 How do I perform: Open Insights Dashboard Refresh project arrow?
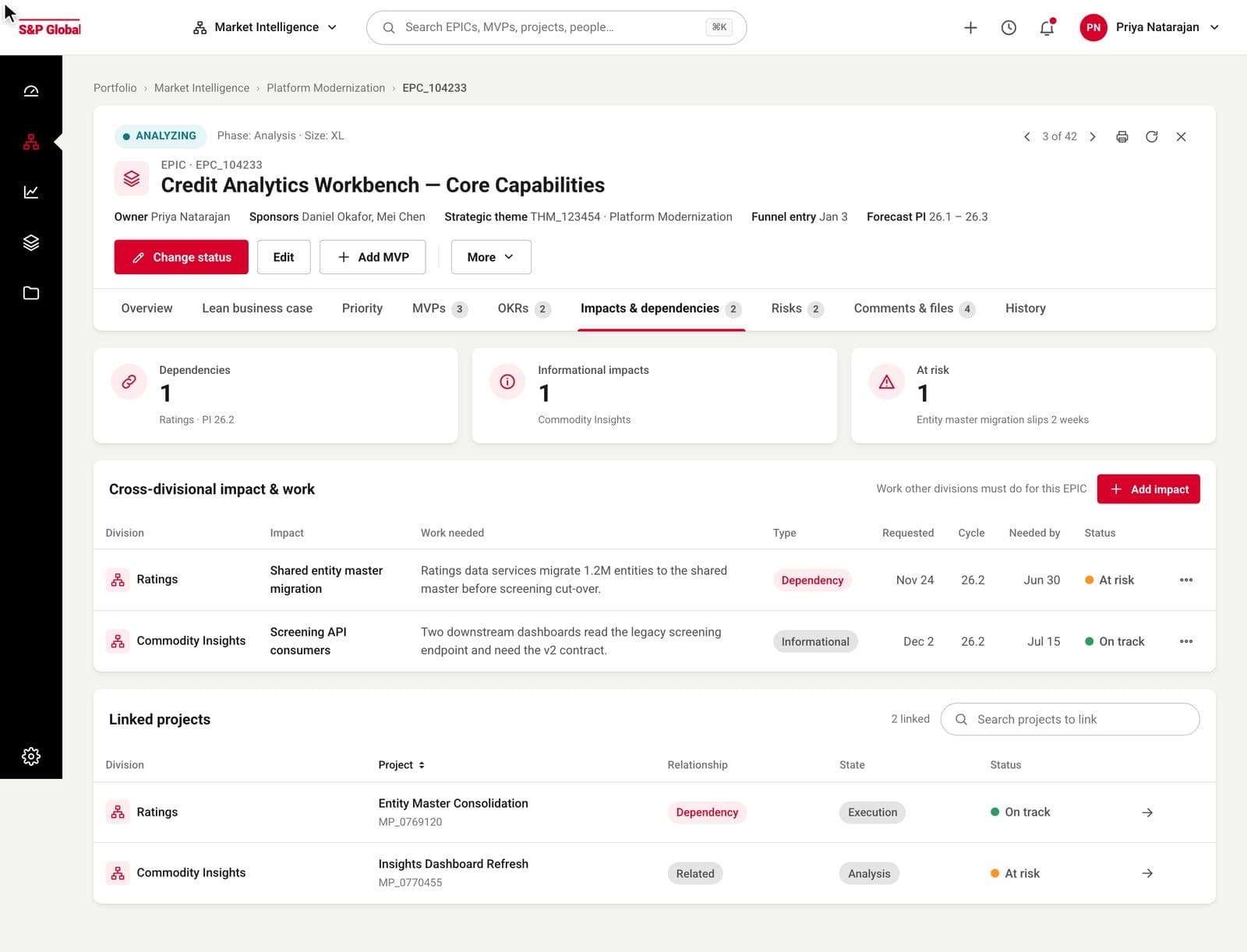pyautogui.click(x=1147, y=873)
